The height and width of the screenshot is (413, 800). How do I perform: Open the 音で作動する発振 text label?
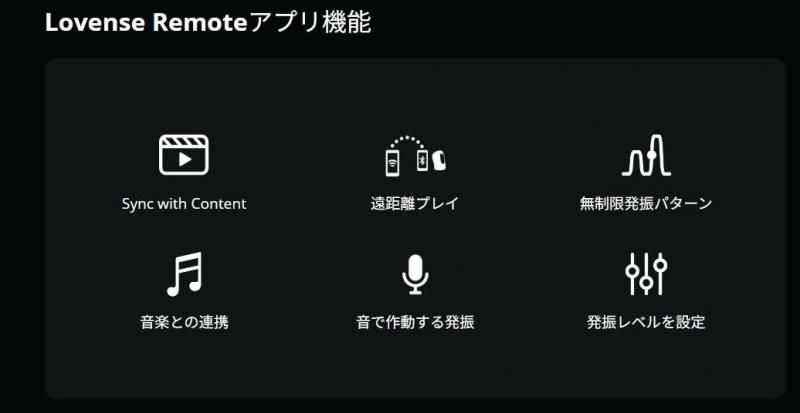(x=415, y=323)
